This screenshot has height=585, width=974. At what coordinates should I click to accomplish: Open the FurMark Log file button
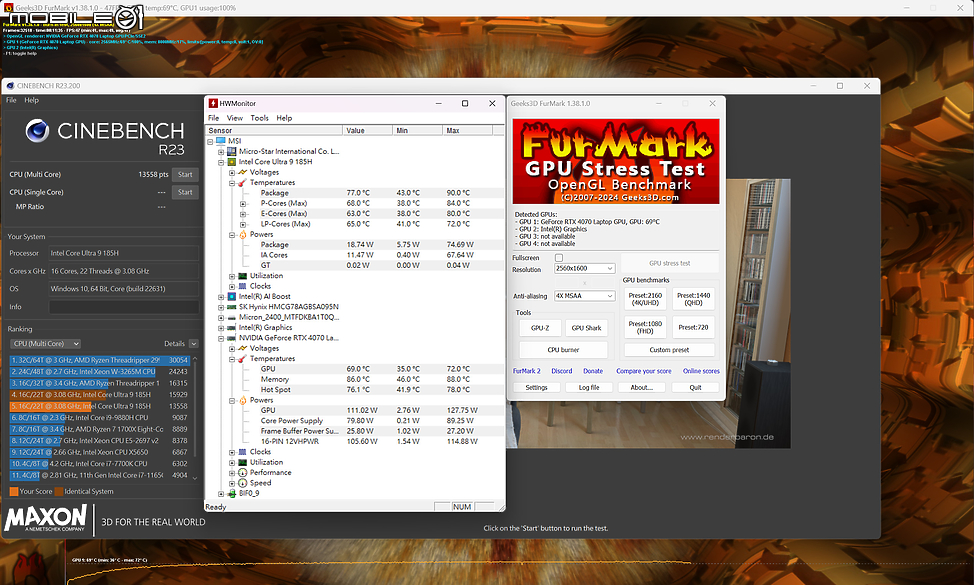tap(589, 387)
